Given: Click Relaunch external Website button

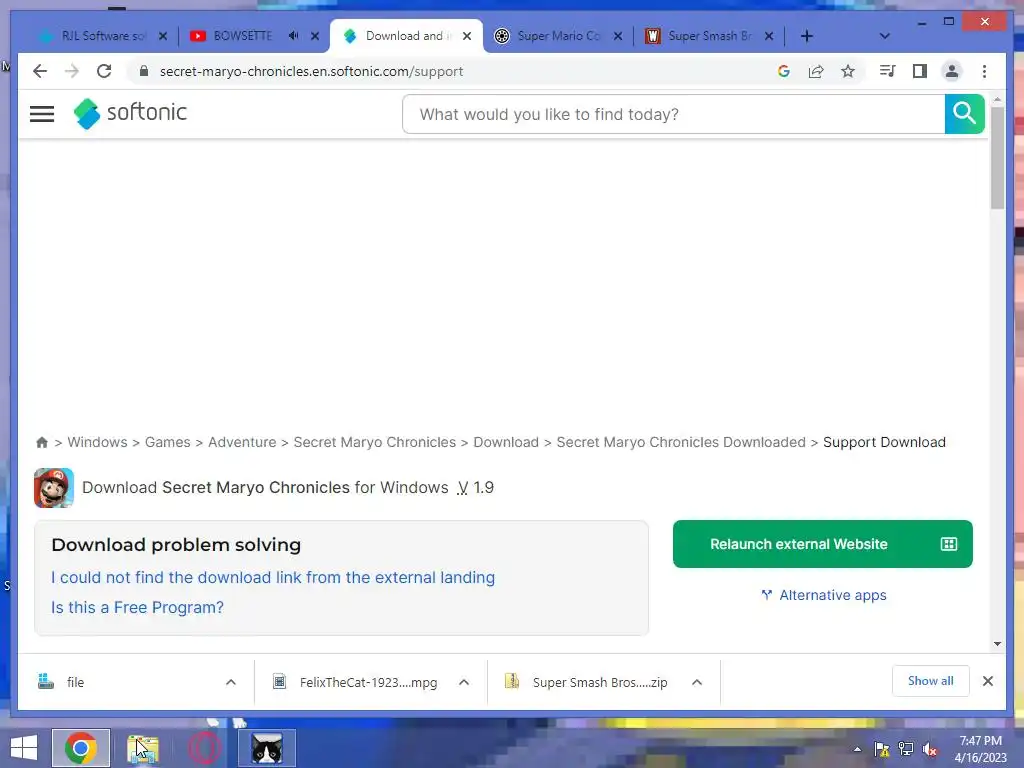Looking at the screenshot, I should (x=822, y=544).
